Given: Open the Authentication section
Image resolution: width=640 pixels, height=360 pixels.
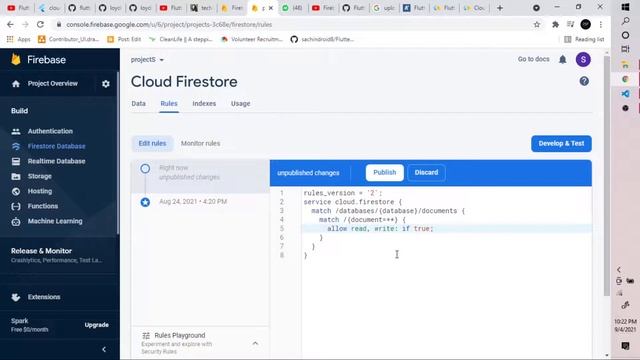Looking at the screenshot, I should [x=50, y=131].
